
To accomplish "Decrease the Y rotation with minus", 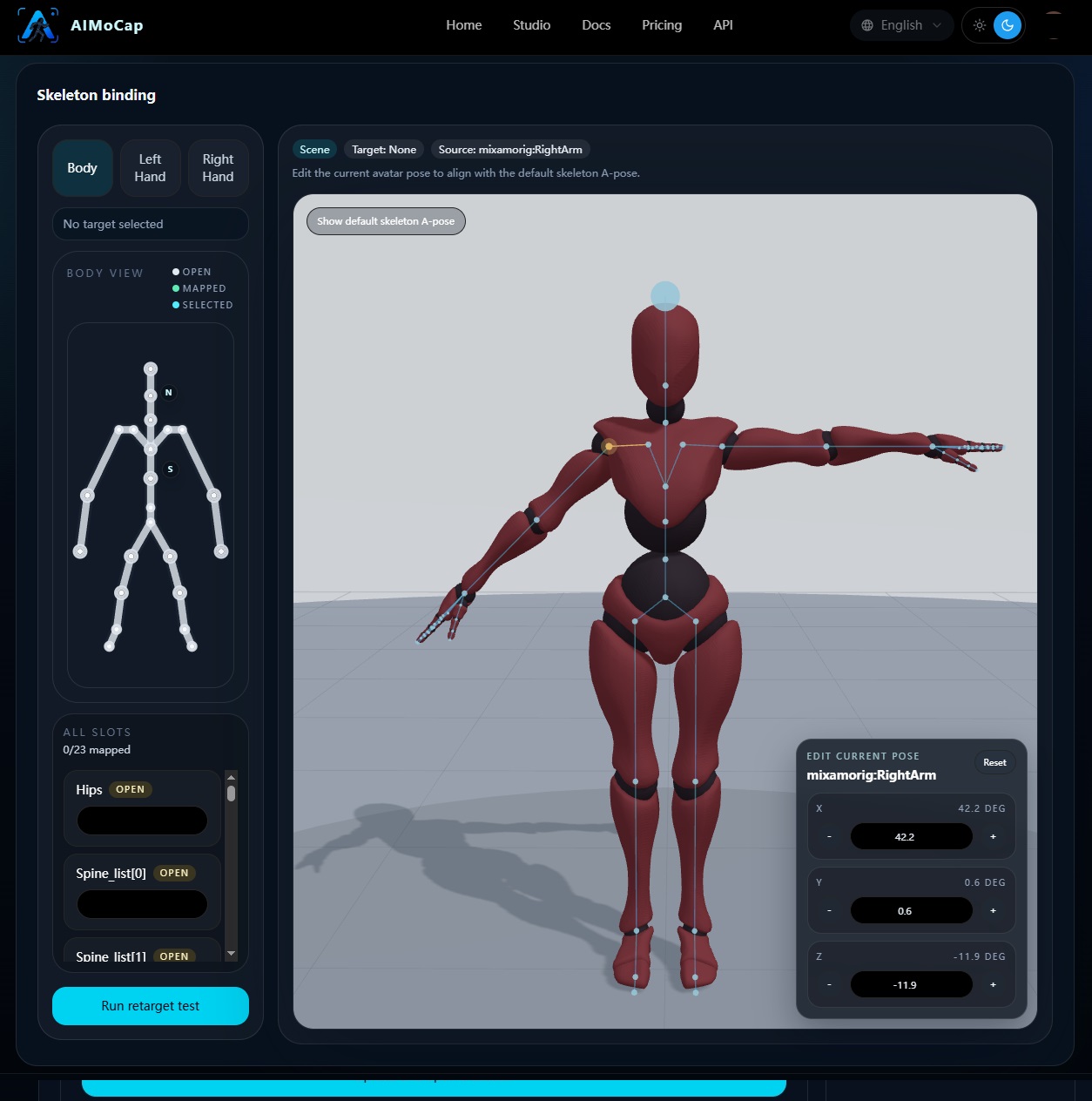I will (x=829, y=911).
